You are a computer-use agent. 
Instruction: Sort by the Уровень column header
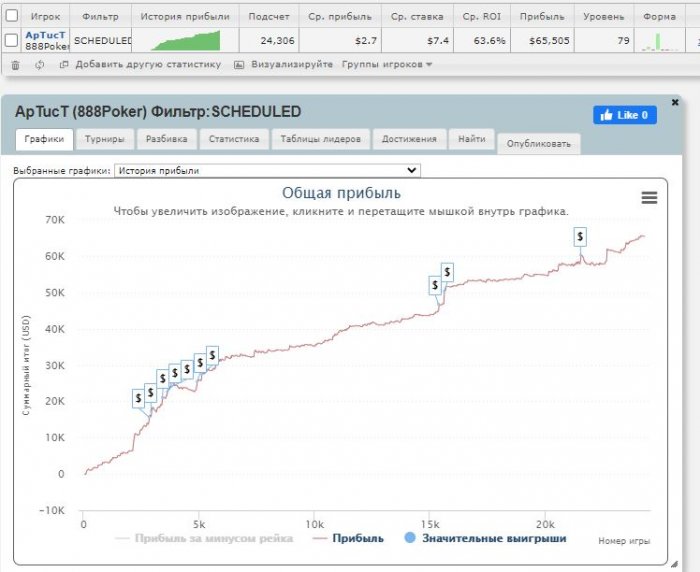pyautogui.click(x=604, y=17)
